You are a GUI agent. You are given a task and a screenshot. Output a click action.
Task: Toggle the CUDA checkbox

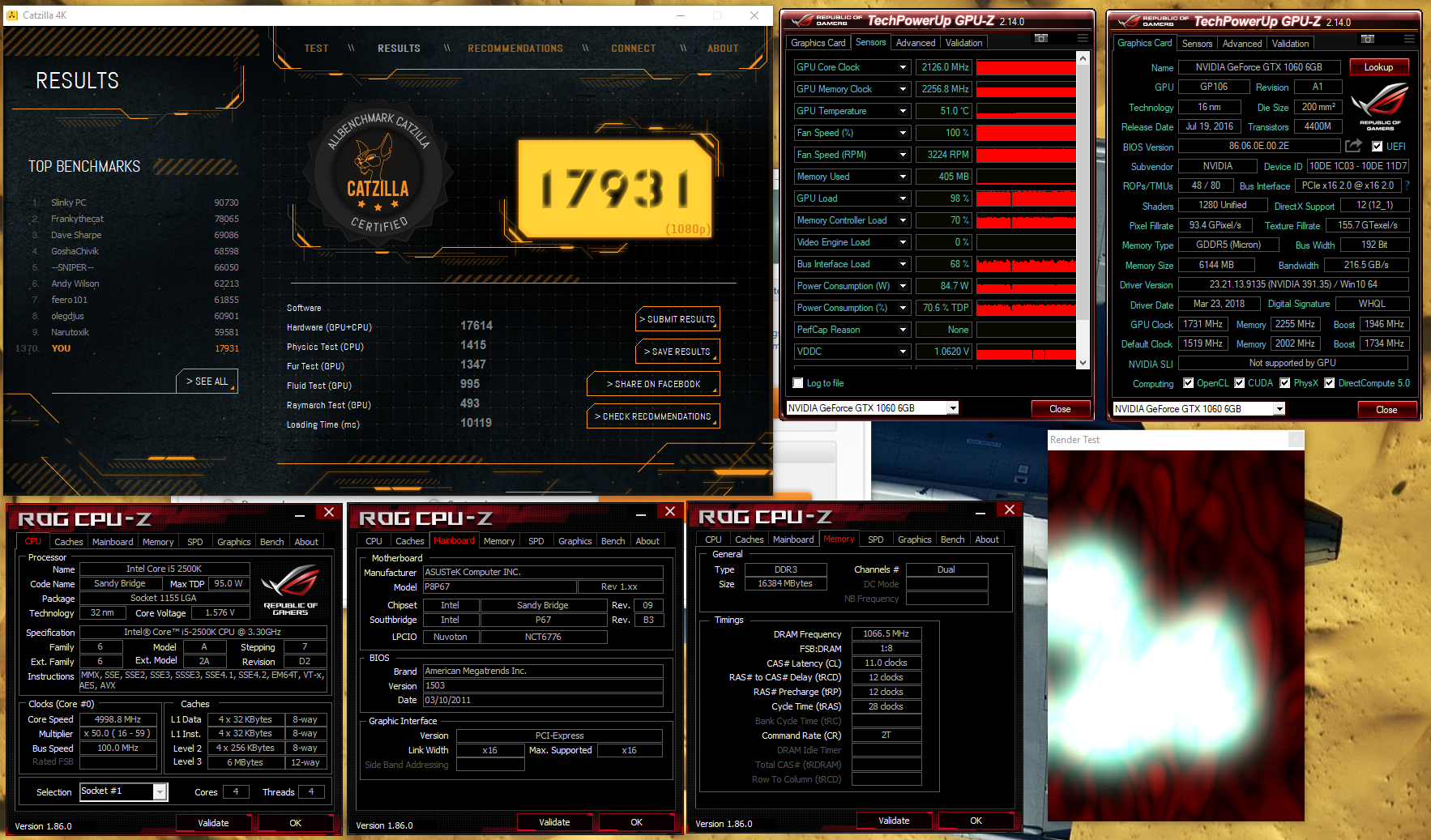(x=1239, y=383)
